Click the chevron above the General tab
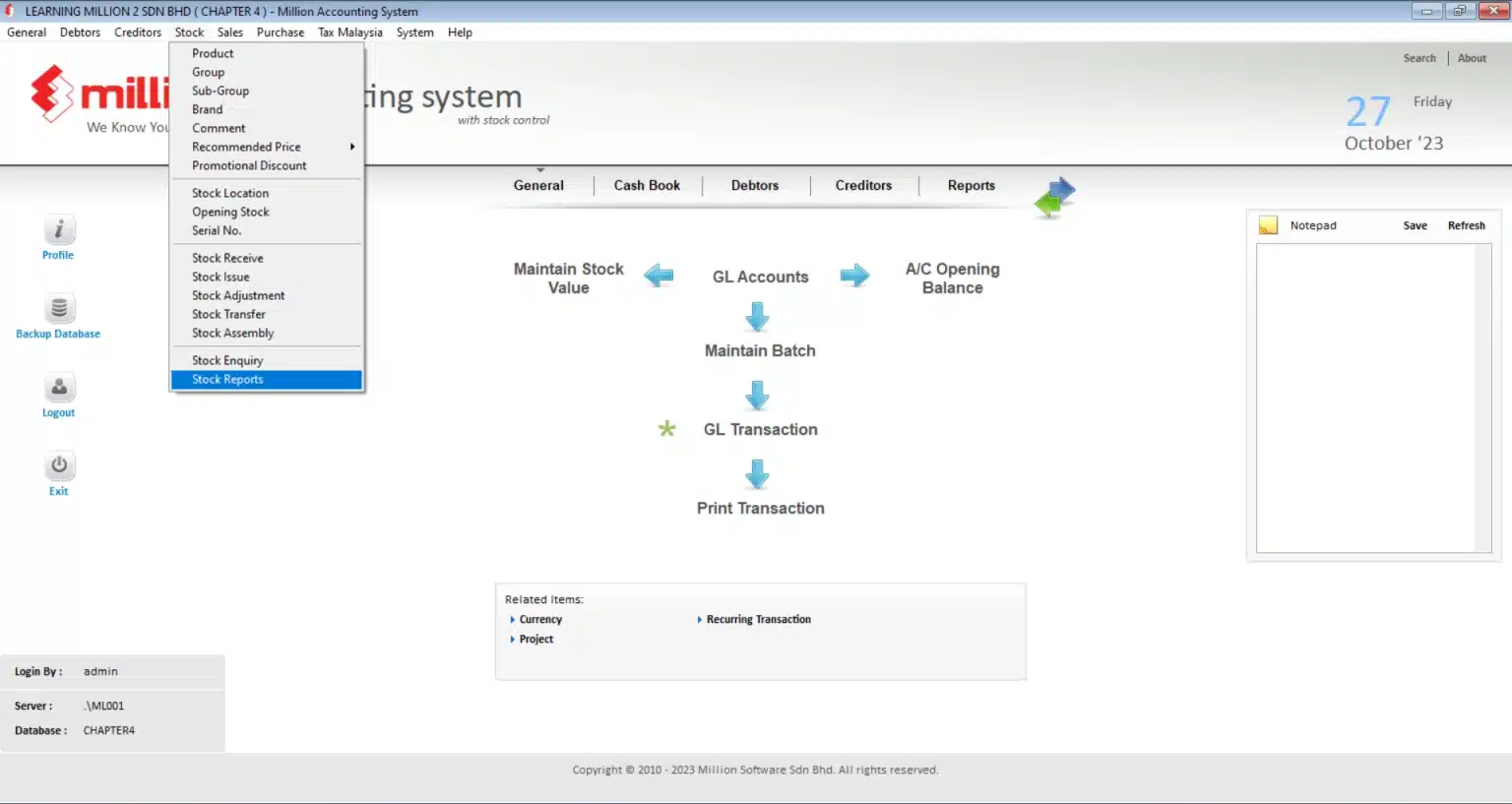The image size is (1512, 804). pyautogui.click(x=539, y=167)
